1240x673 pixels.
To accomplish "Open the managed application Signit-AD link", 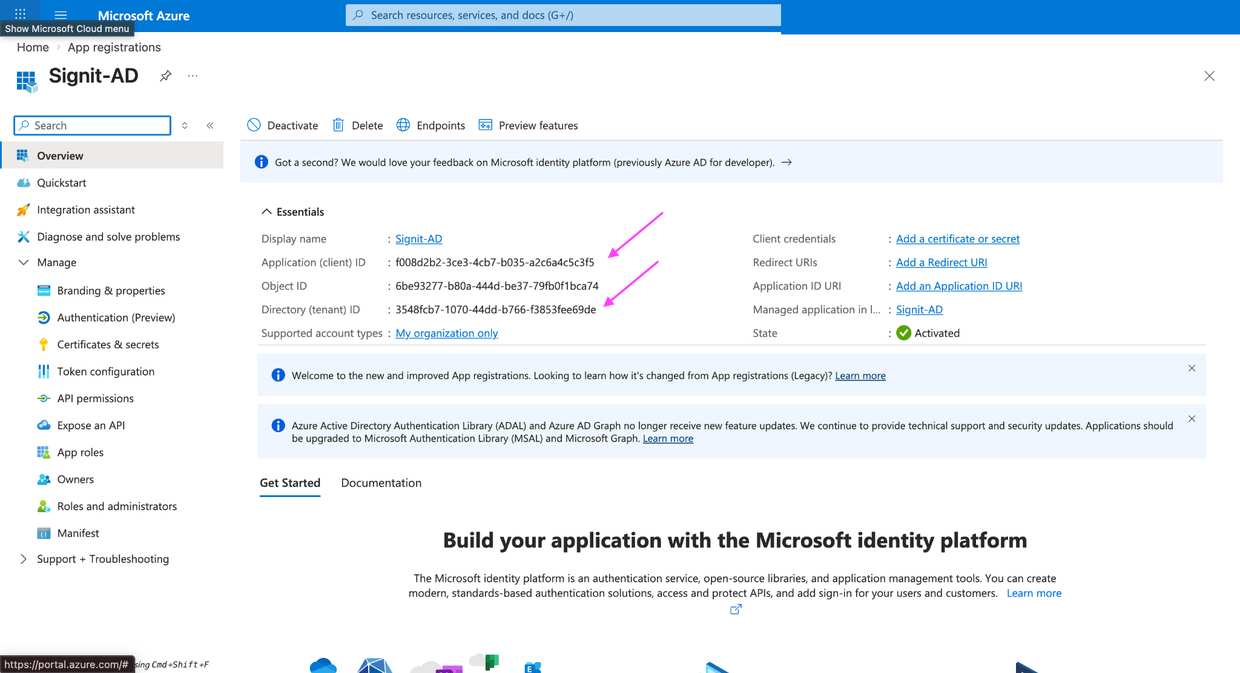I will click(919, 310).
